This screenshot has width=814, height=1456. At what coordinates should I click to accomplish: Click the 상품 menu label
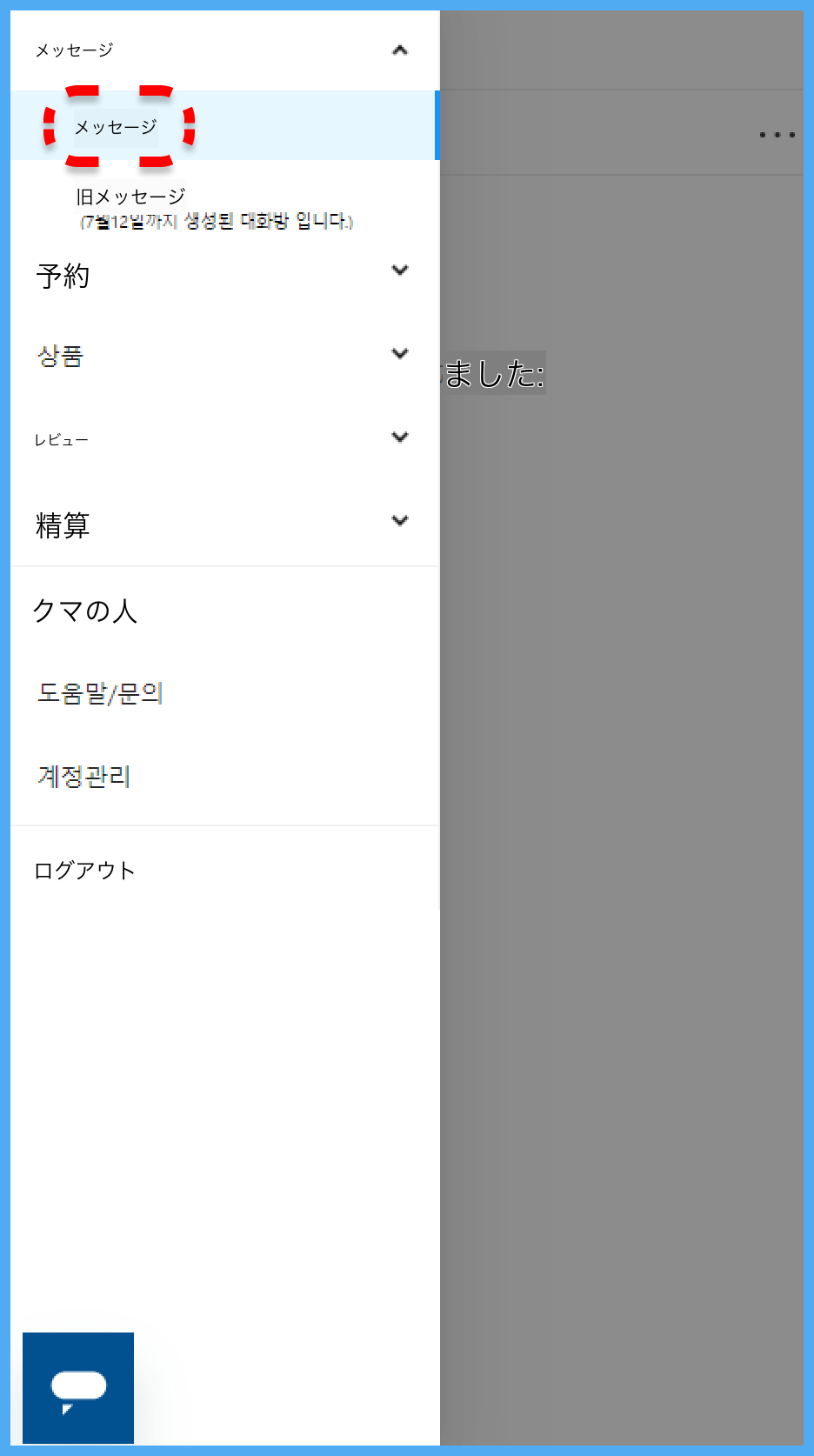(x=60, y=356)
